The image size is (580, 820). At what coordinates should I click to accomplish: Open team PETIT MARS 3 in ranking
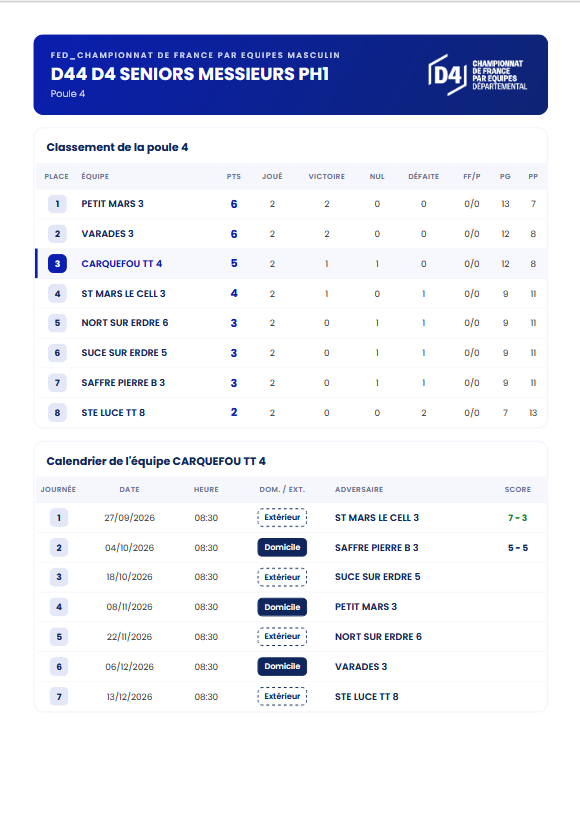coord(112,204)
